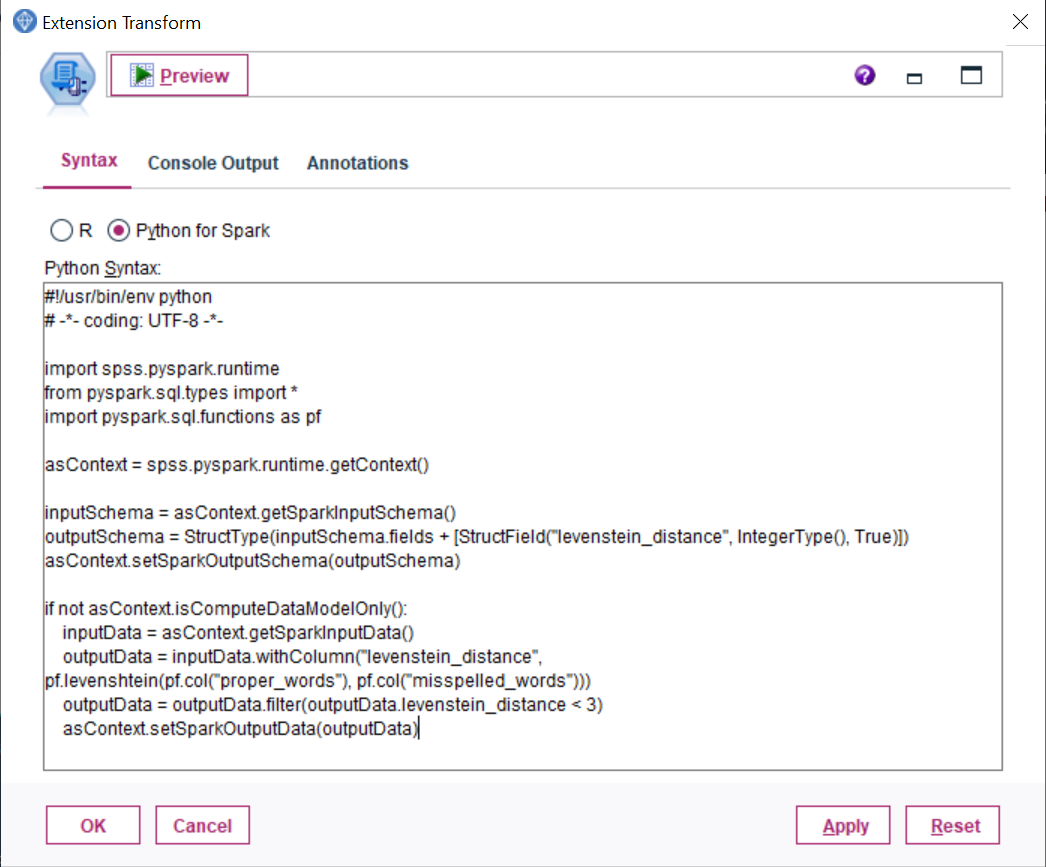
Task: Click the "Python Syntax:" label
Action: pos(103,268)
